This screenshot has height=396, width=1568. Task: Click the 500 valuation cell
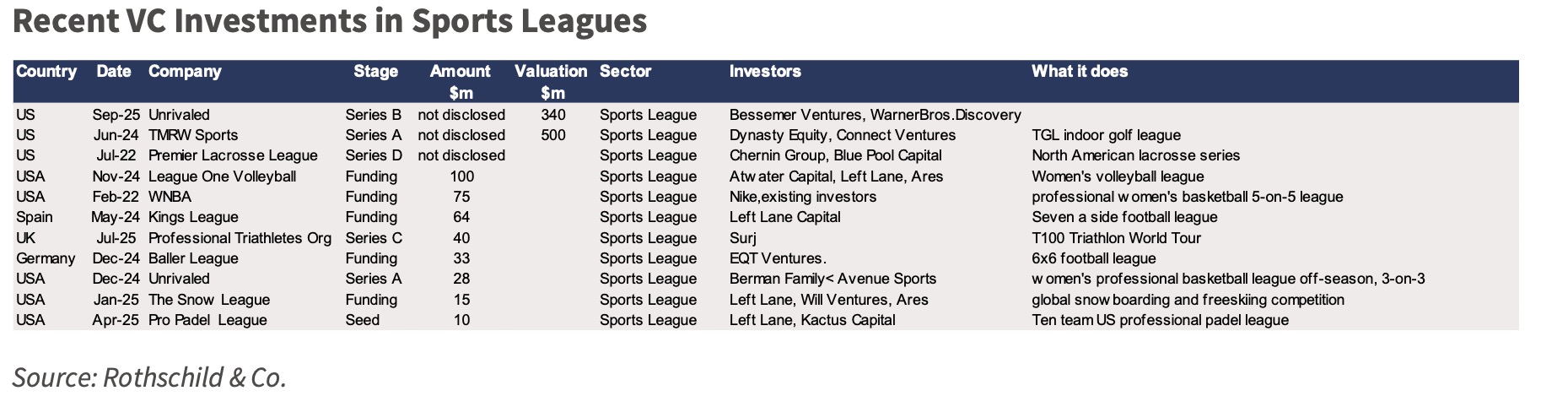click(x=553, y=135)
